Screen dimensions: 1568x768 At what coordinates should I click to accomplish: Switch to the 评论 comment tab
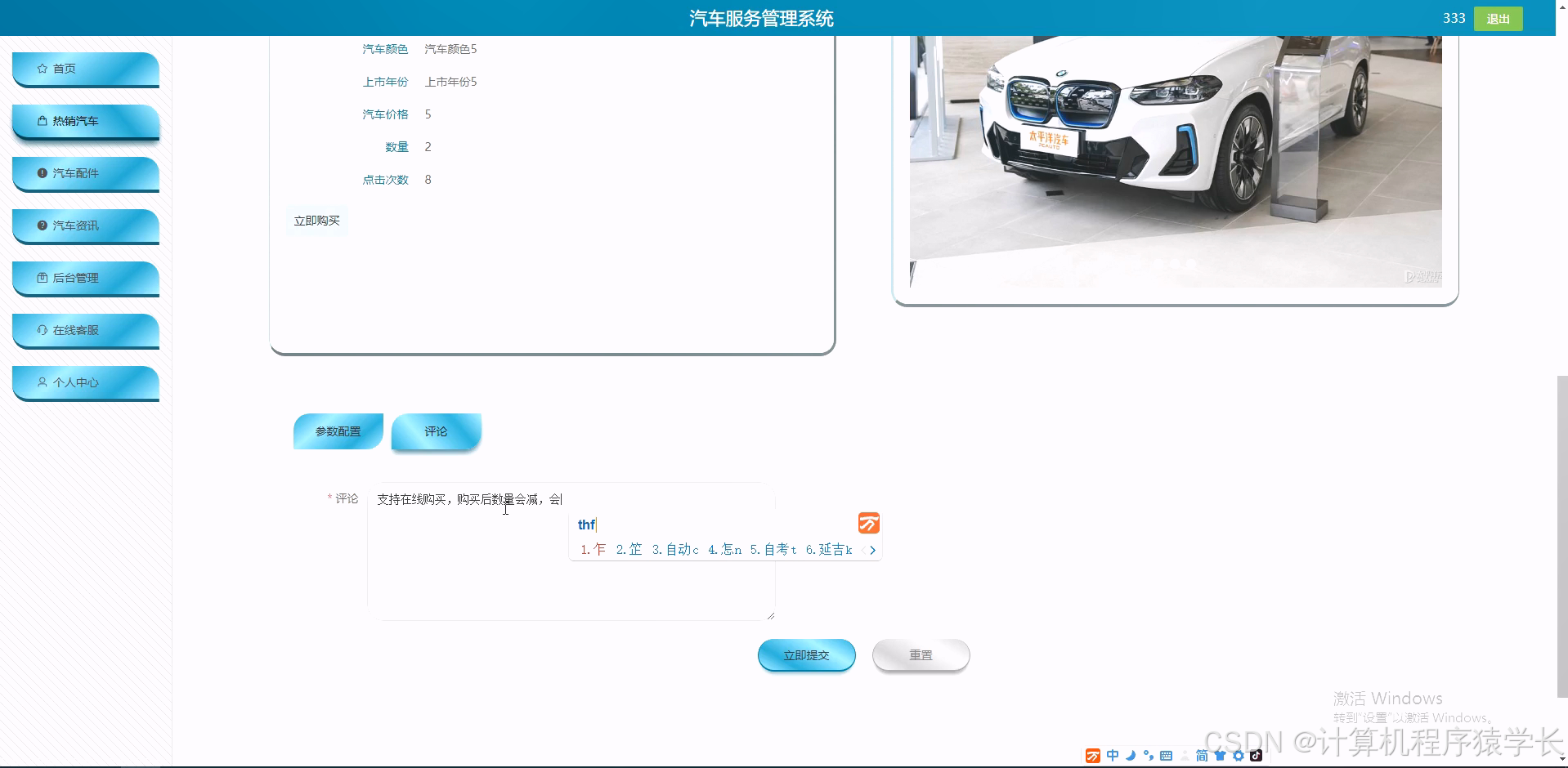[436, 431]
